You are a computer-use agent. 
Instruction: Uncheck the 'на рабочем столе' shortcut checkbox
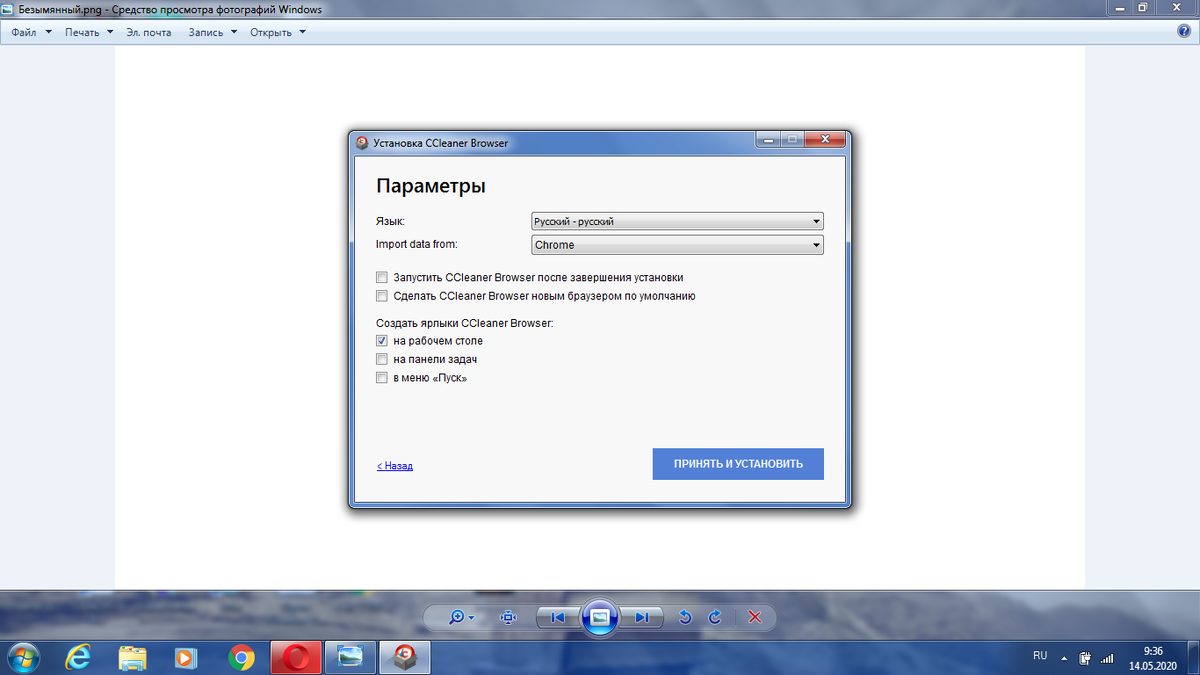pos(381,340)
